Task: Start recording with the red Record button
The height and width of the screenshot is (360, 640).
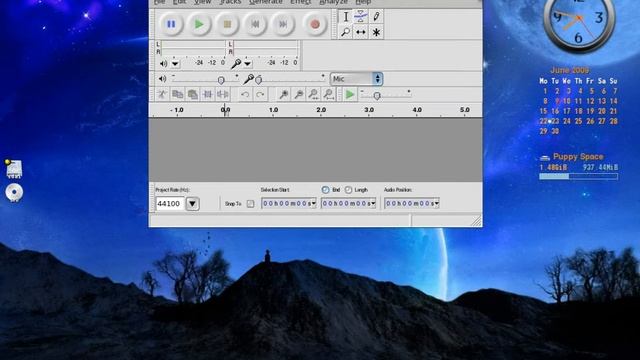Action: click(x=315, y=24)
